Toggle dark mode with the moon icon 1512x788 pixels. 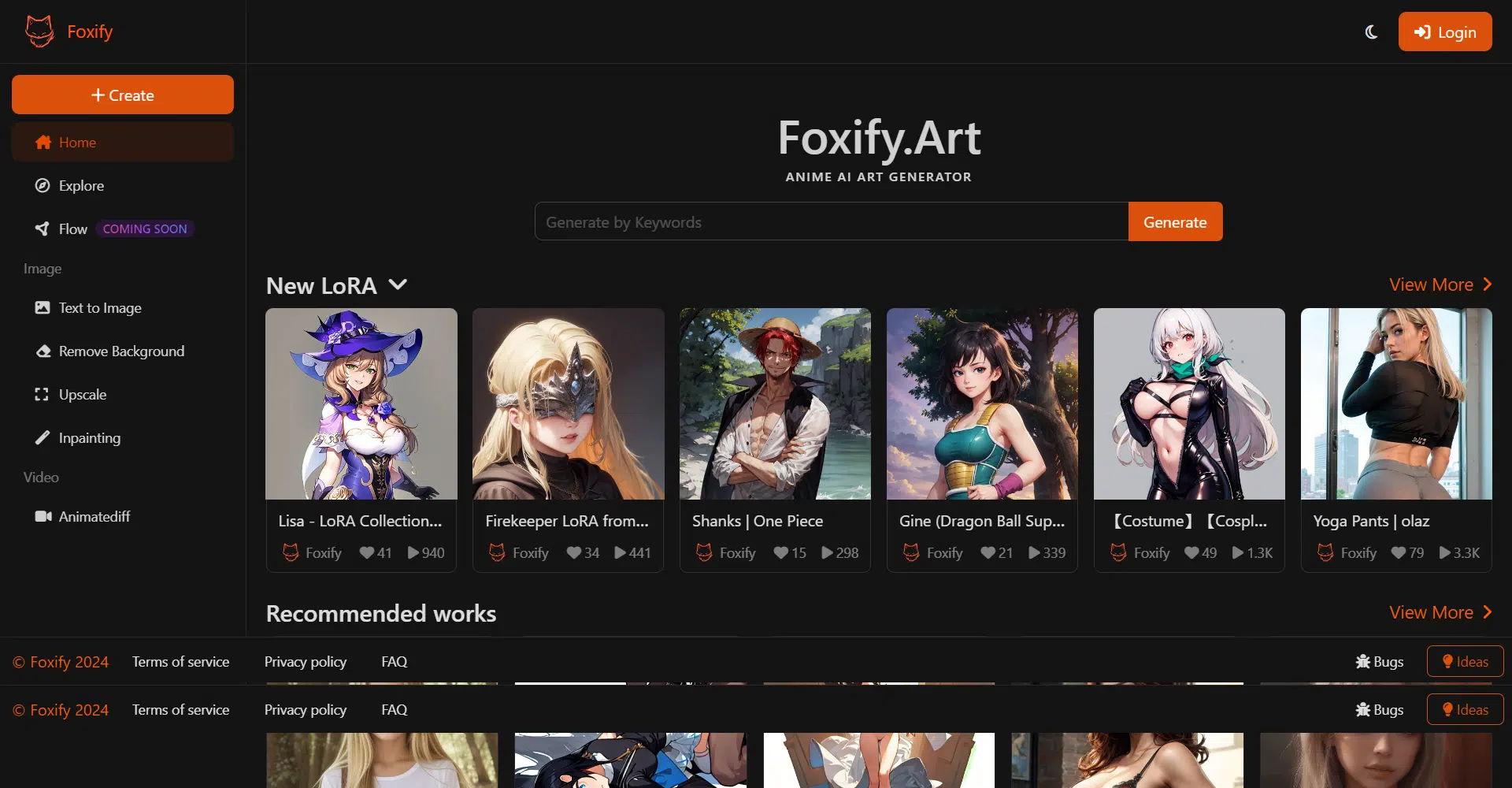pyautogui.click(x=1371, y=32)
